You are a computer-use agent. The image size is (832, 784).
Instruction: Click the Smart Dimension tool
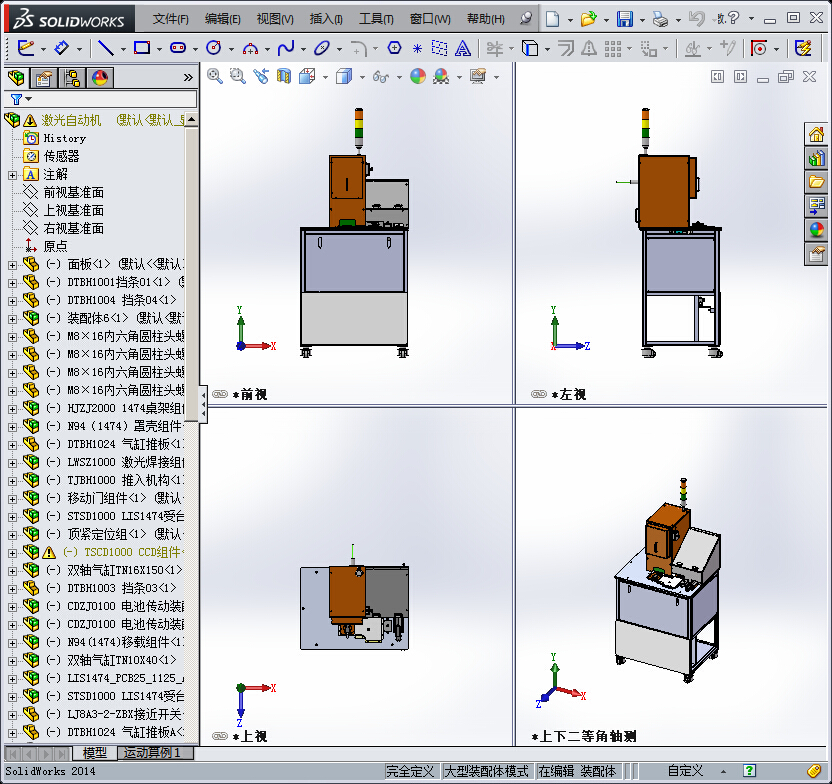click(x=62, y=48)
